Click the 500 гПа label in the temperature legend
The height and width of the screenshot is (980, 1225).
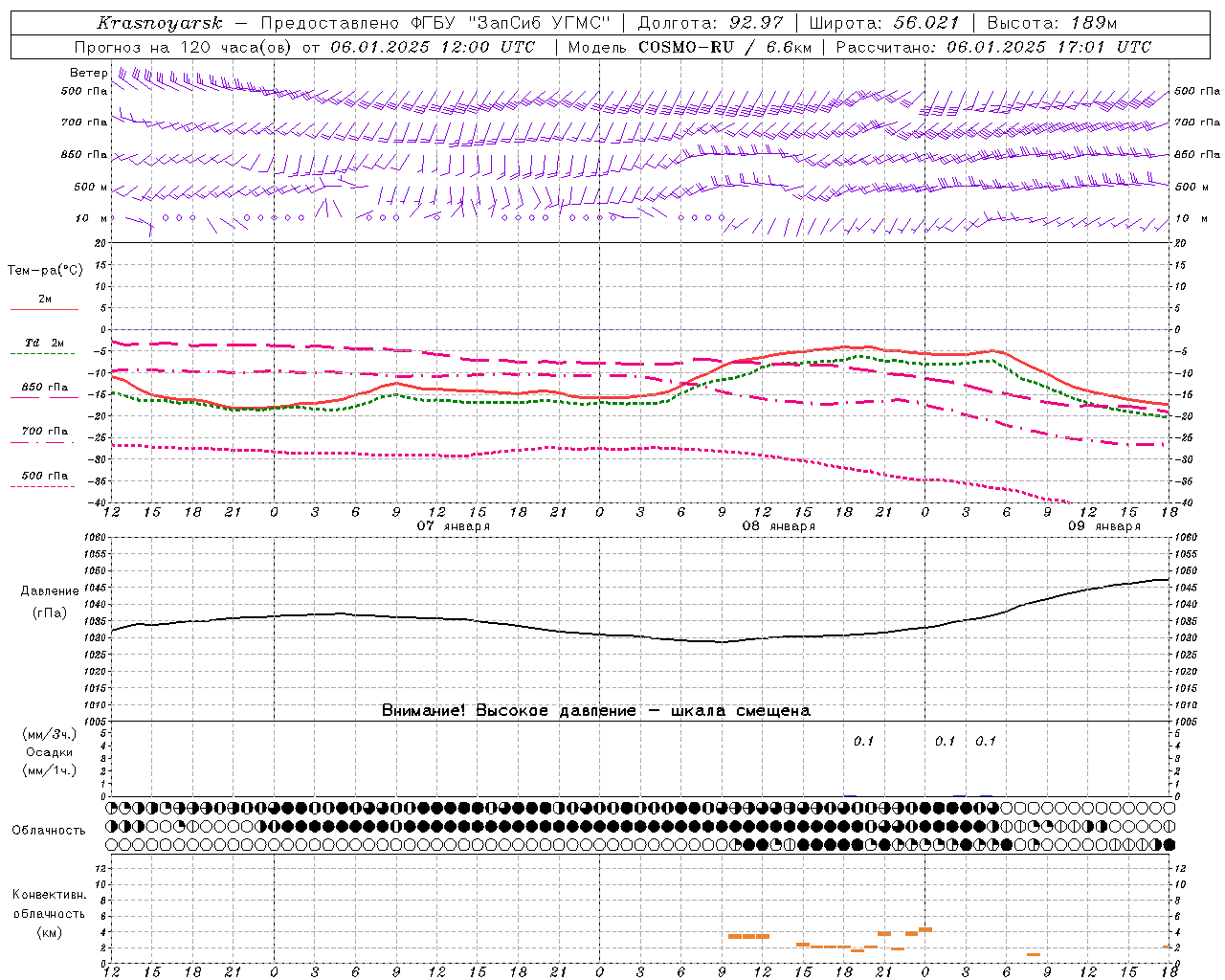45,476
